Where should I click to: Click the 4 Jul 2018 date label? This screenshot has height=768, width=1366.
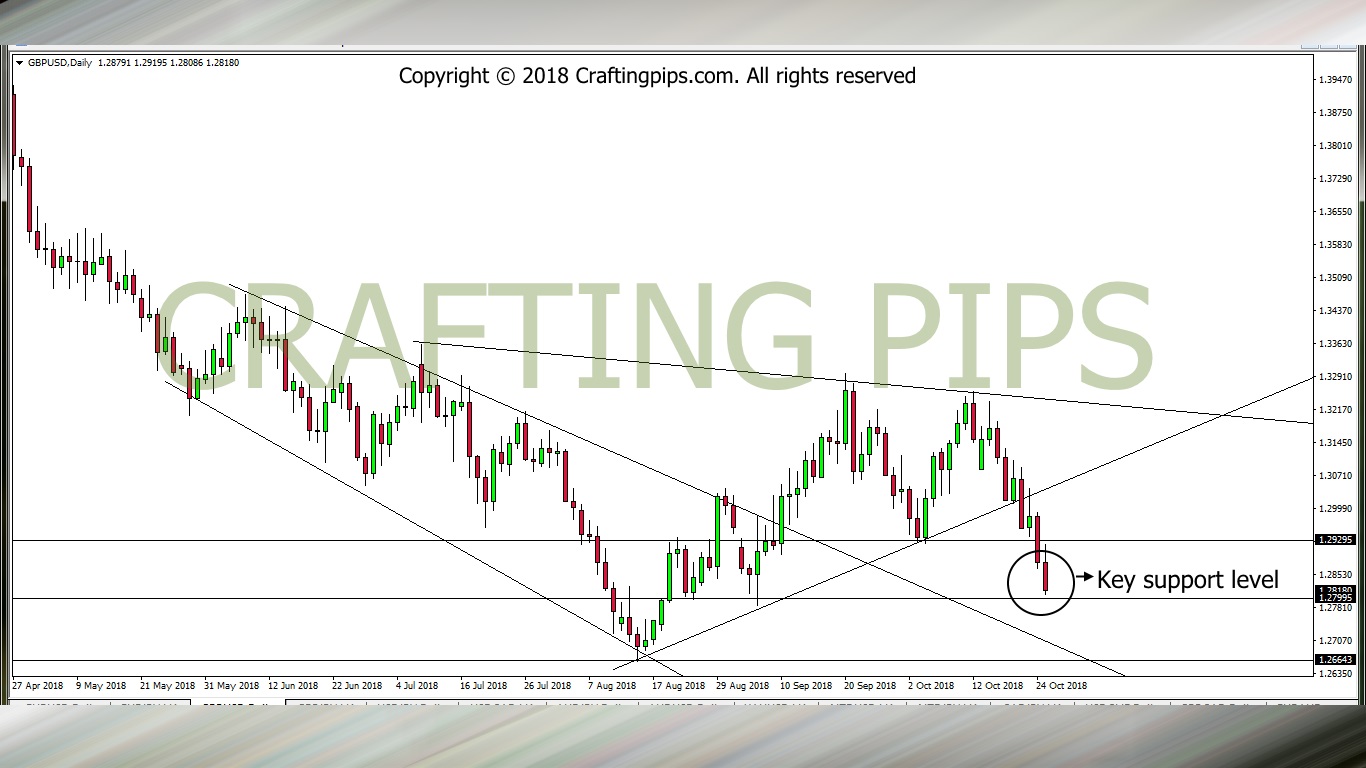417,686
